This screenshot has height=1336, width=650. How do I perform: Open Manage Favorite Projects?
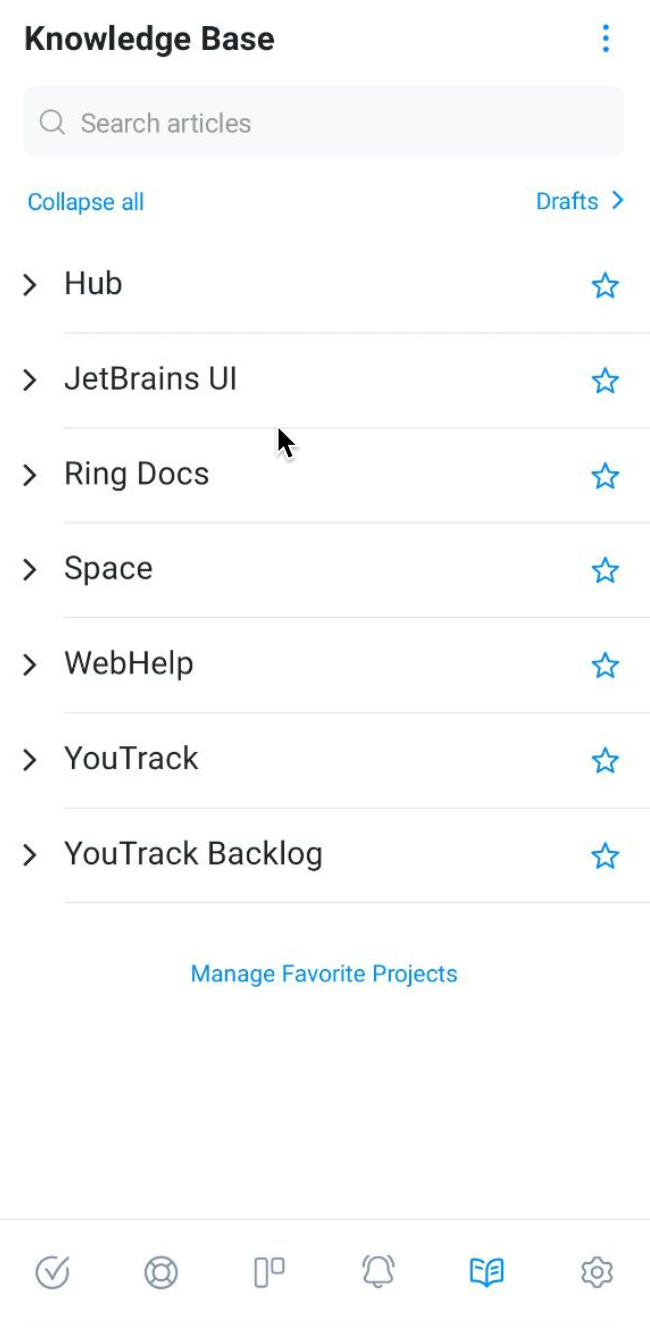(323, 973)
